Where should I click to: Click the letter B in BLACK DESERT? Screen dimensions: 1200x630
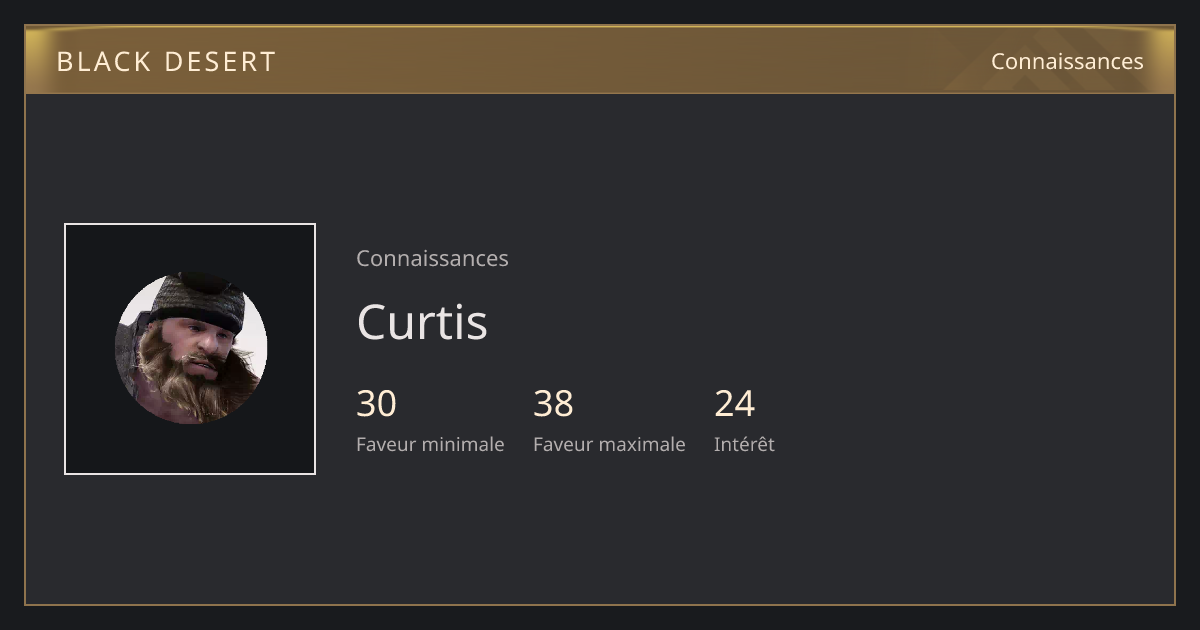pos(64,62)
